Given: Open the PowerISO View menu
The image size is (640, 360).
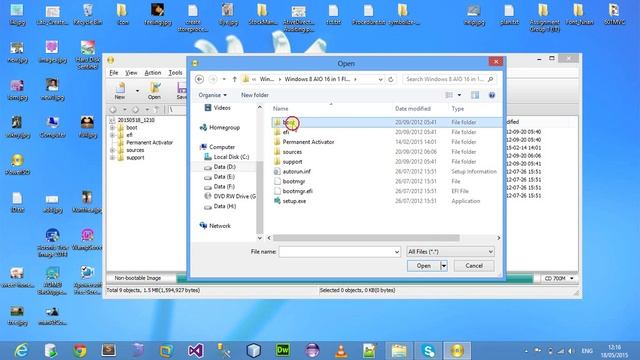Looking at the screenshot, I should click(131, 73).
